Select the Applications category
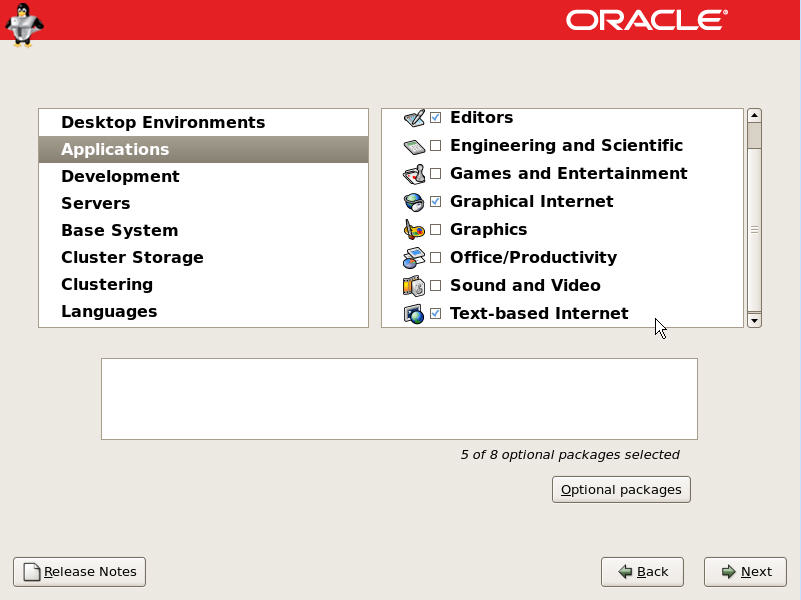 [203, 150]
